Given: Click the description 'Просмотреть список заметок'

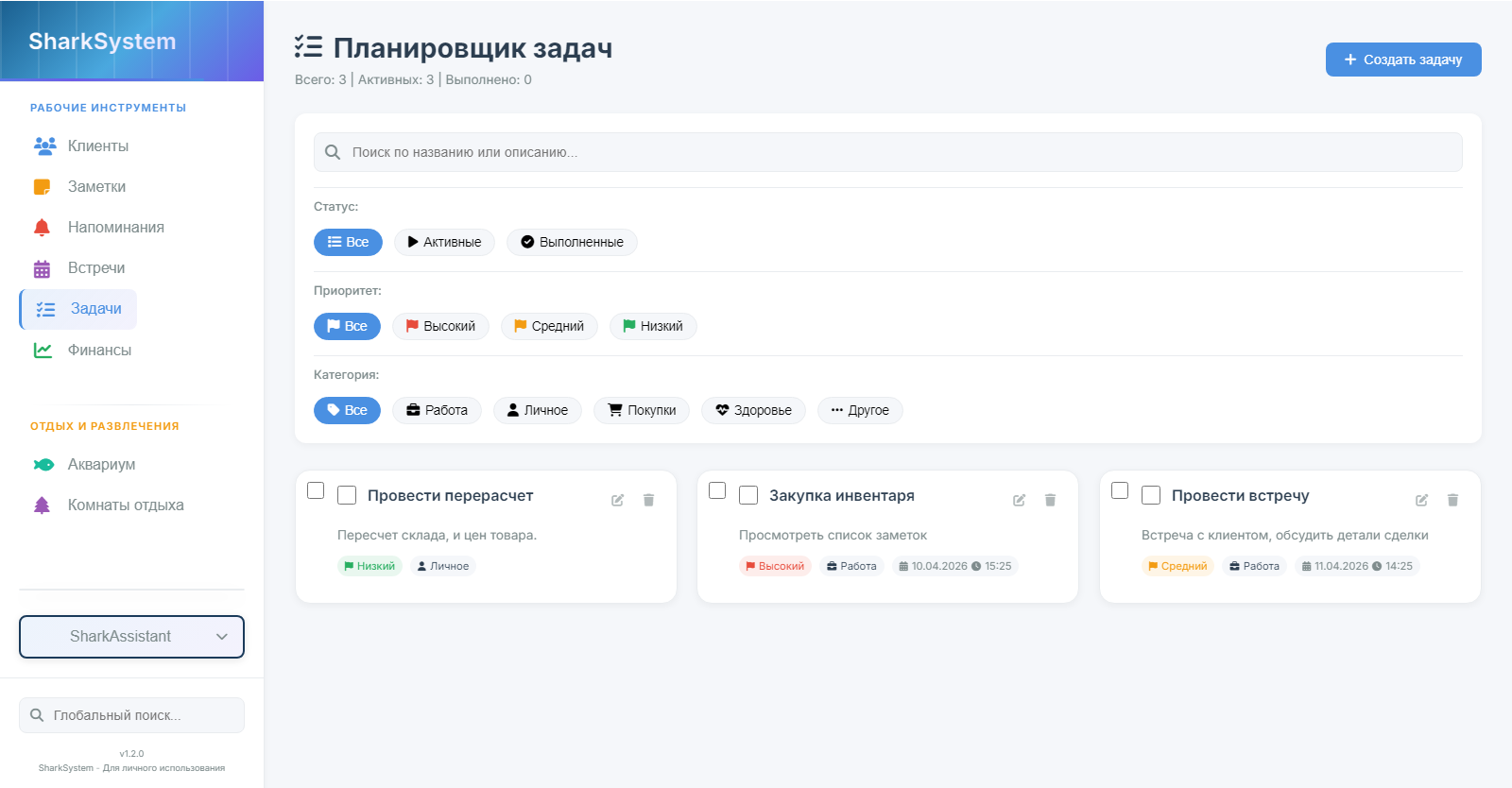Looking at the screenshot, I should (833, 536).
